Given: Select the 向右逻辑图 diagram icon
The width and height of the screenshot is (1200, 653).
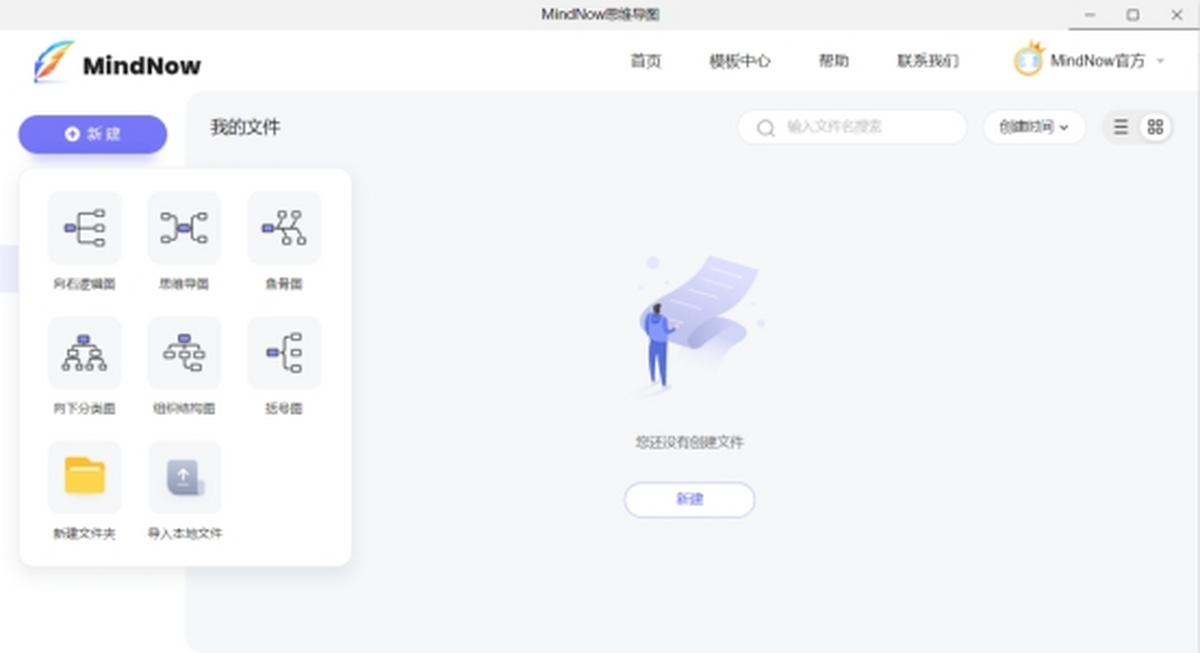Looking at the screenshot, I should (85, 228).
